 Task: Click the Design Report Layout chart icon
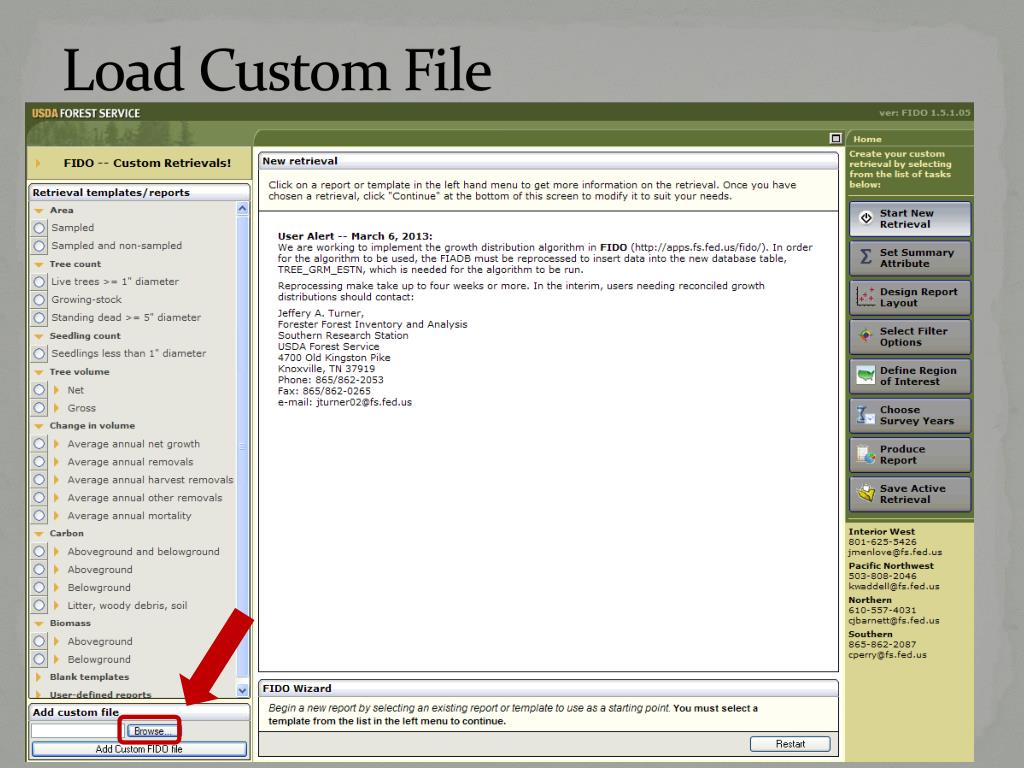point(865,297)
